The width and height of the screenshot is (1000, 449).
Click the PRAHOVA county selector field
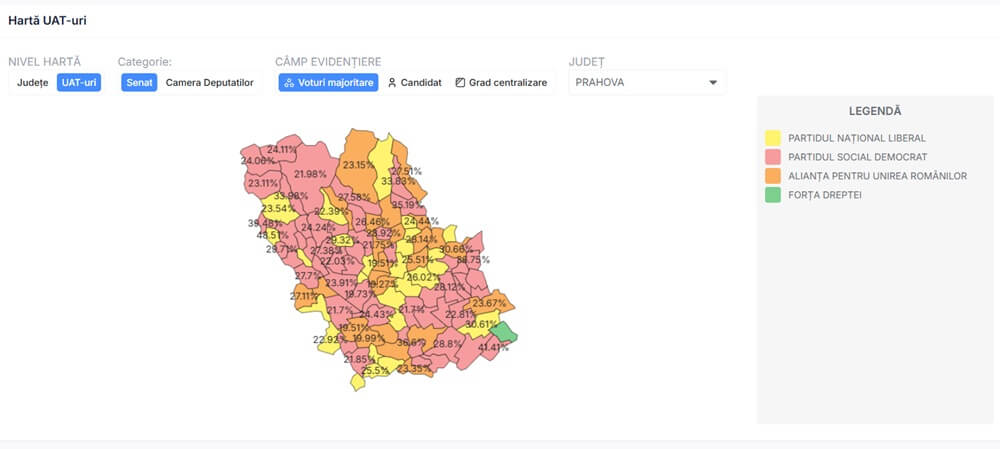[640, 83]
